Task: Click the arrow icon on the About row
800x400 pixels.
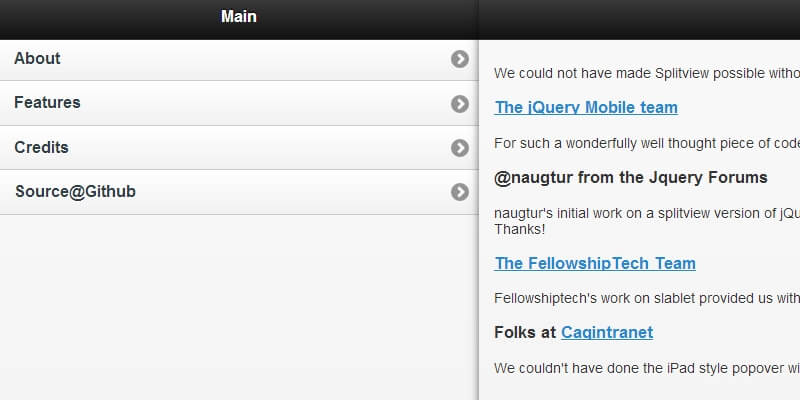Action: (460, 59)
